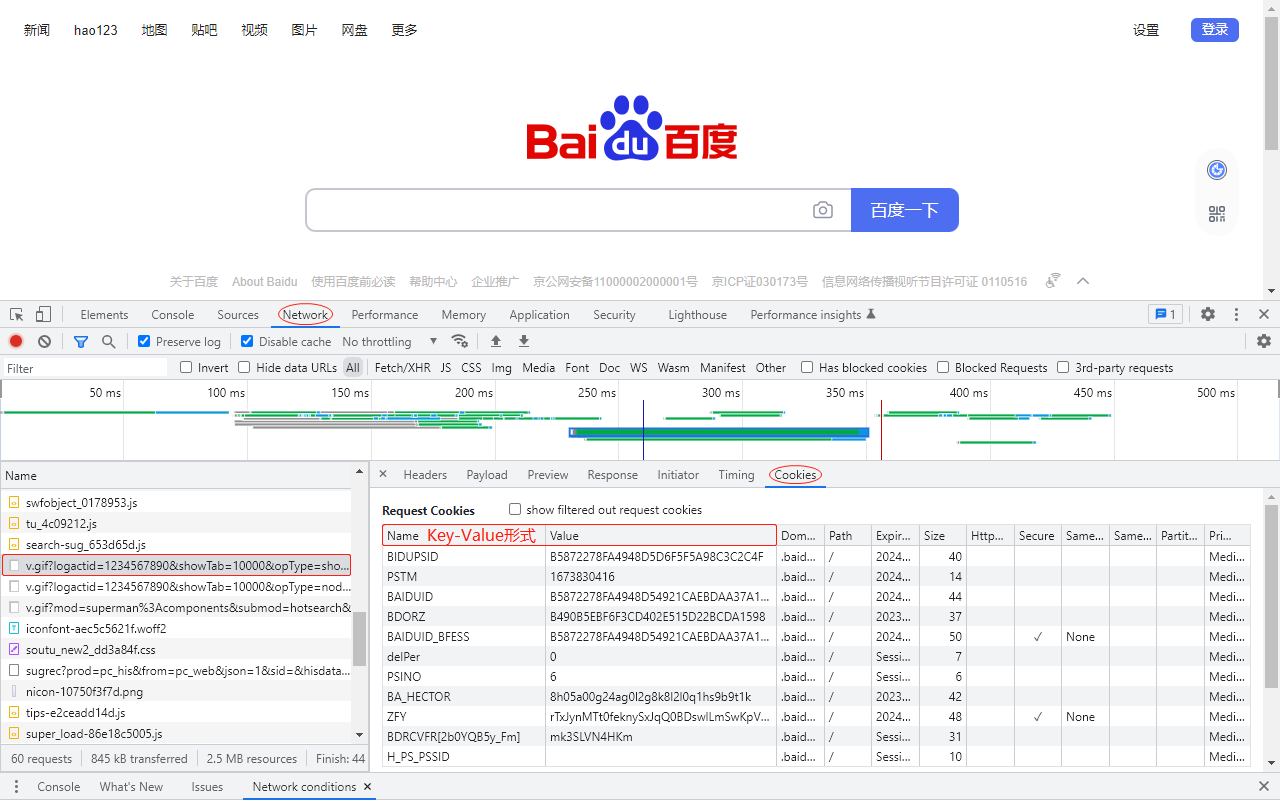
Task: Select the nicon-10750f3f7d.png request
Action: [x=176, y=692]
